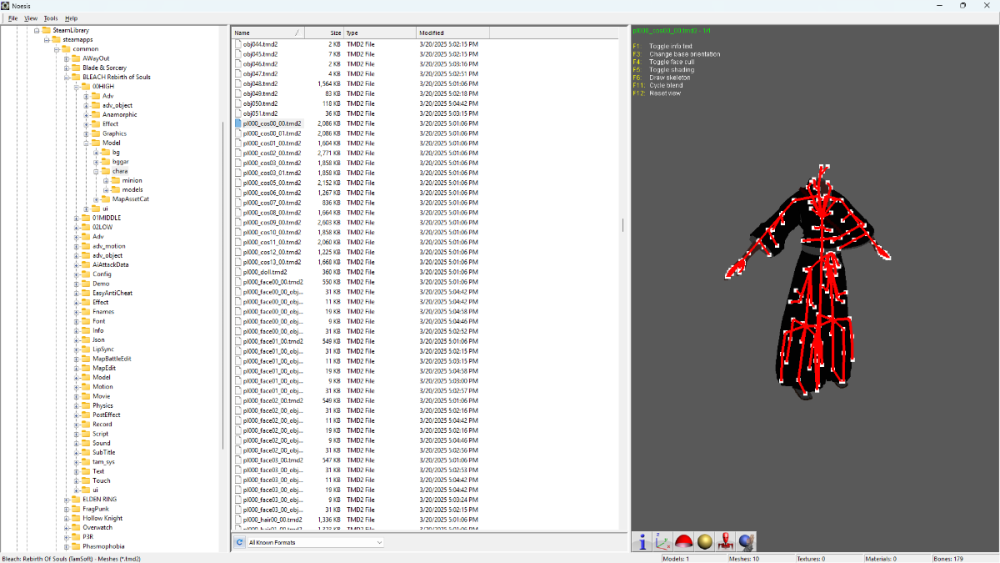Select the pl000_doll.tmd2 file
1000x563 pixels.
[265, 272]
